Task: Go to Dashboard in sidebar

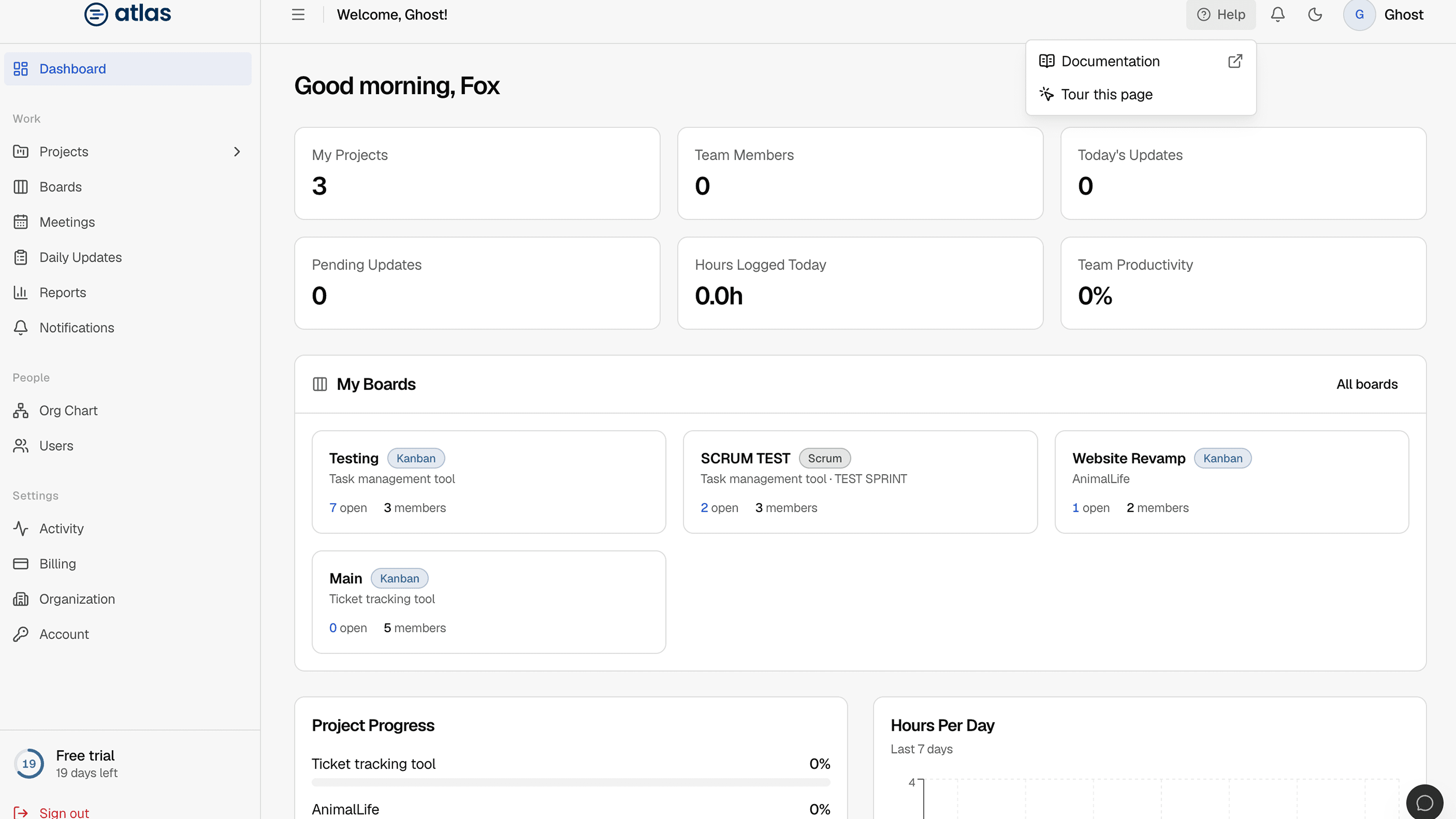Action: (x=128, y=69)
